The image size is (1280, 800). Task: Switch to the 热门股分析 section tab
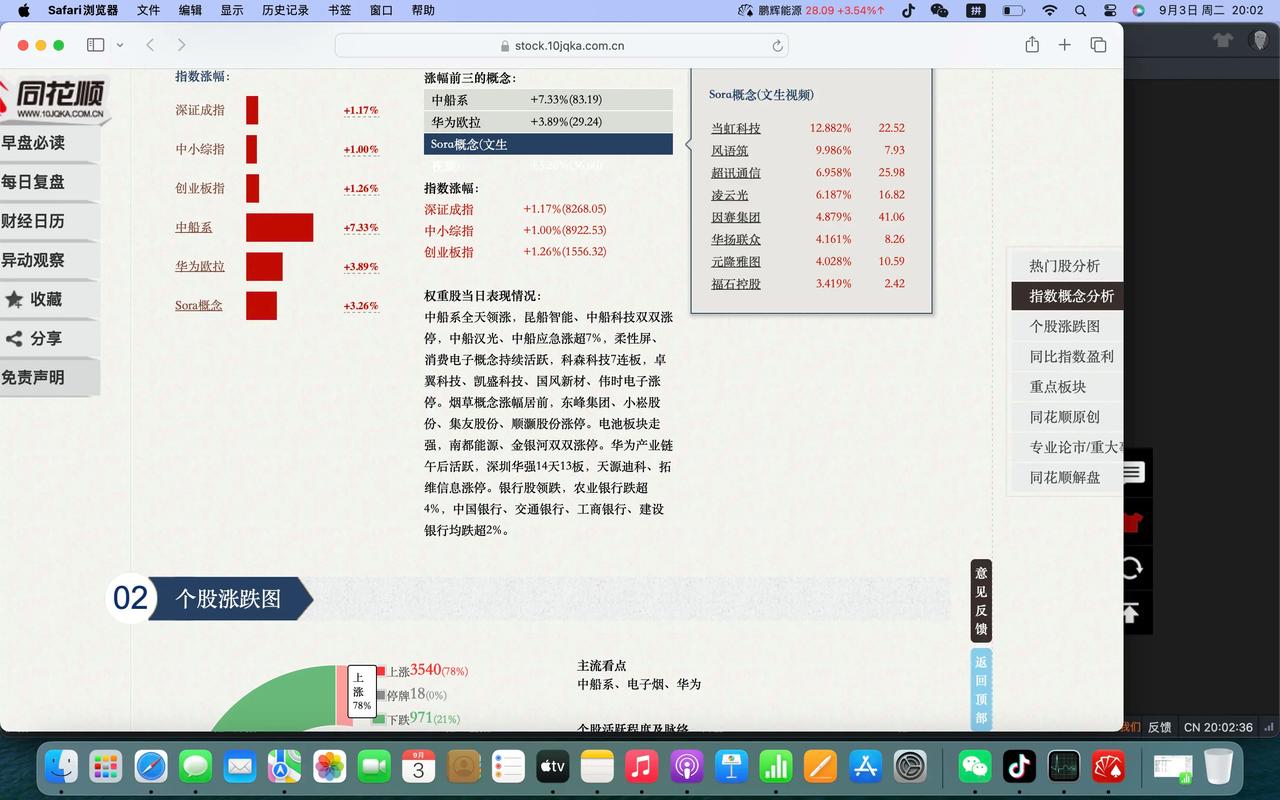click(1063, 265)
